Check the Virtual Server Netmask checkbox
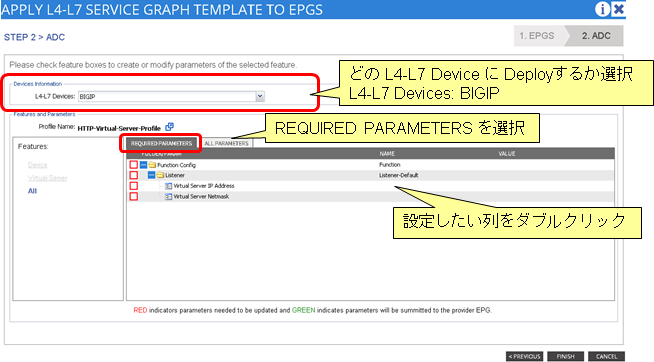Viewport: 654px width, 362px height. tap(133, 196)
